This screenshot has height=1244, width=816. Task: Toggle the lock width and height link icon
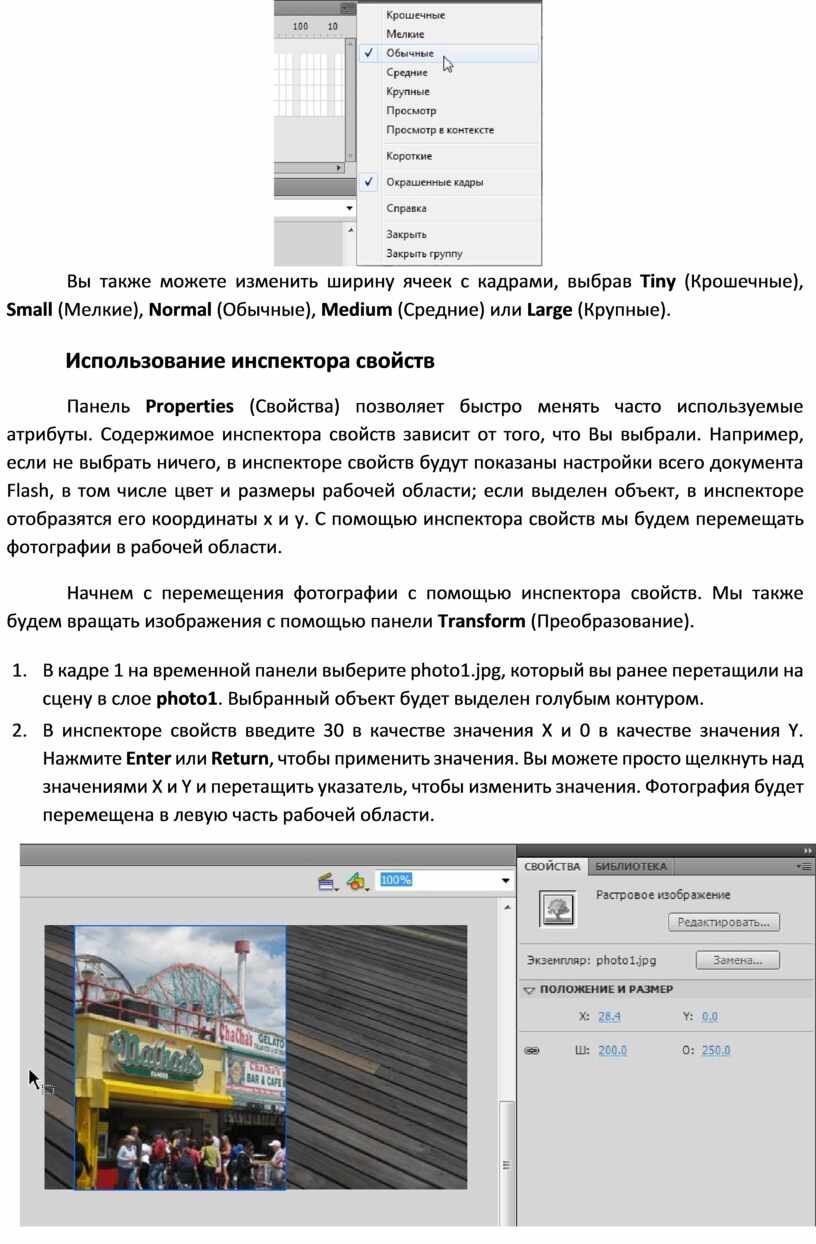(x=532, y=1051)
